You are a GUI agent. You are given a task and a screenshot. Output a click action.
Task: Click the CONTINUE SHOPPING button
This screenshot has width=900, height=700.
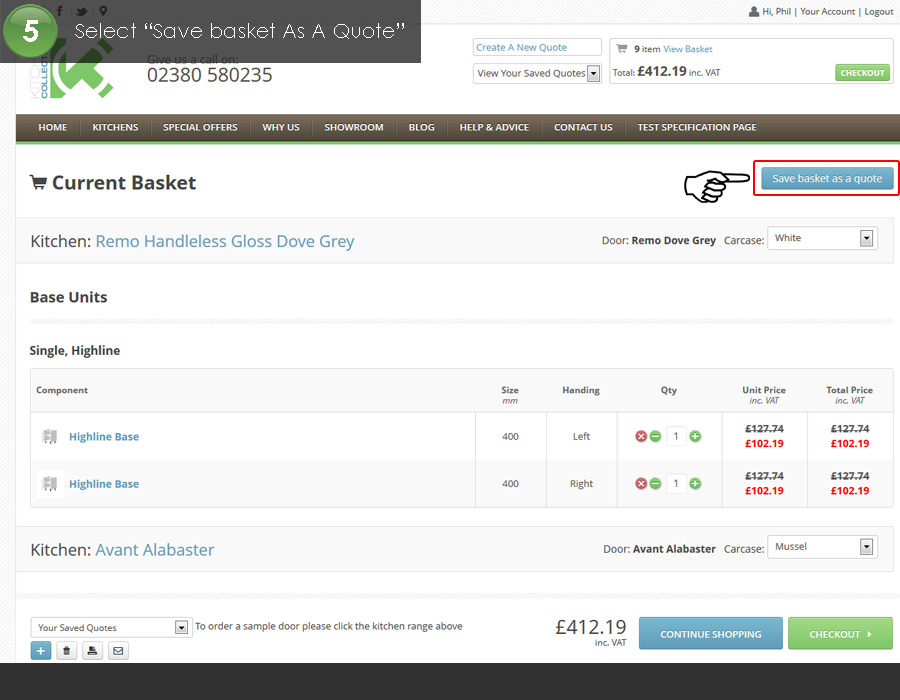click(x=711, y=634)
